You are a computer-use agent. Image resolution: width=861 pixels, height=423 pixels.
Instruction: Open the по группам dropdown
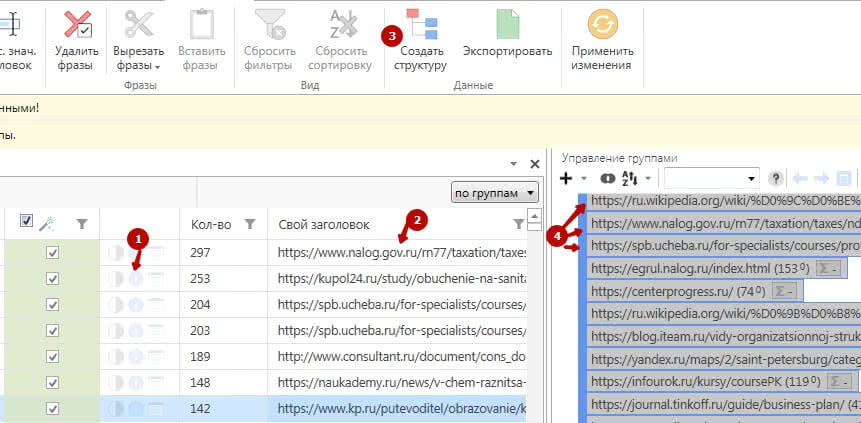coord(494,193)
